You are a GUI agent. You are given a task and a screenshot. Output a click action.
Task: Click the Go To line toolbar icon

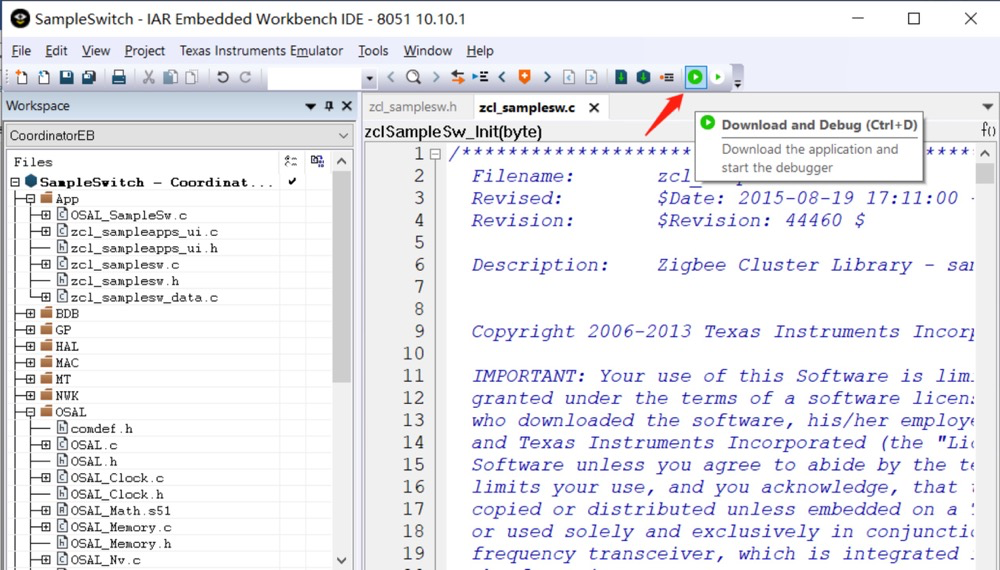click(x=480, y=77)
